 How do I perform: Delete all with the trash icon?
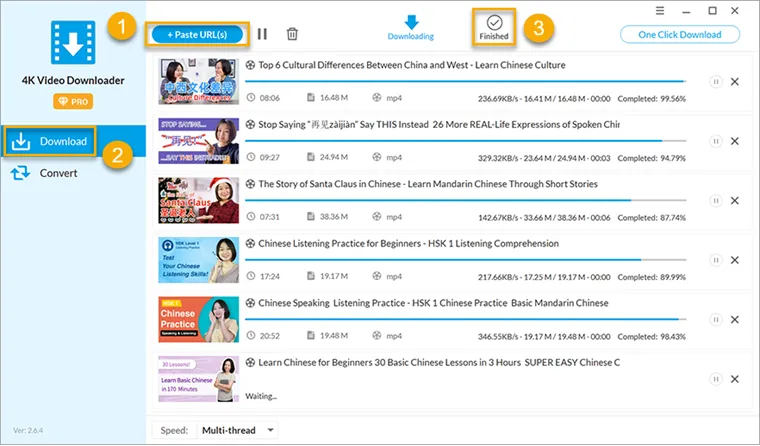click(292, 34)
